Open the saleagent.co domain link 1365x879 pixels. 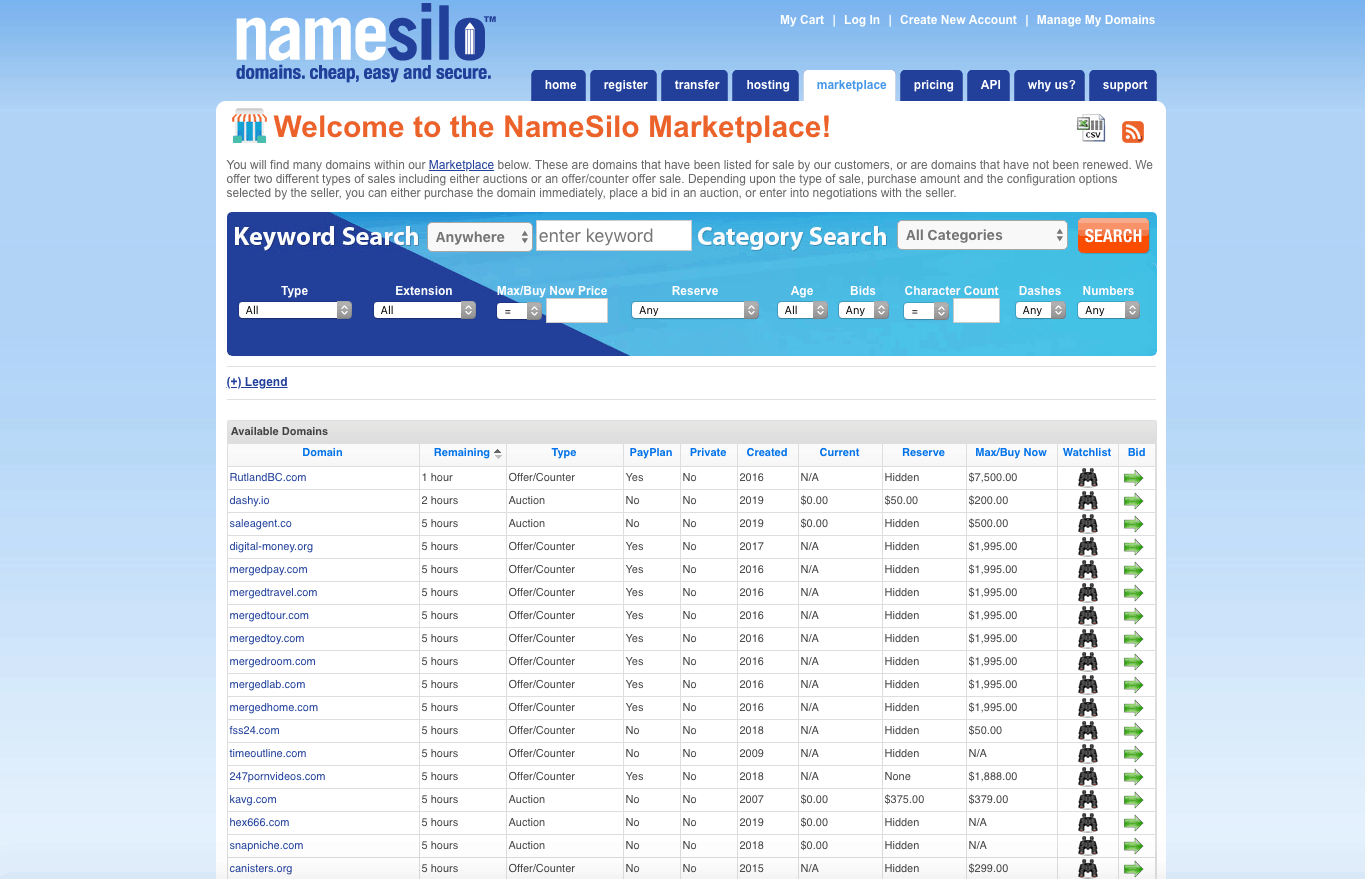260,524
